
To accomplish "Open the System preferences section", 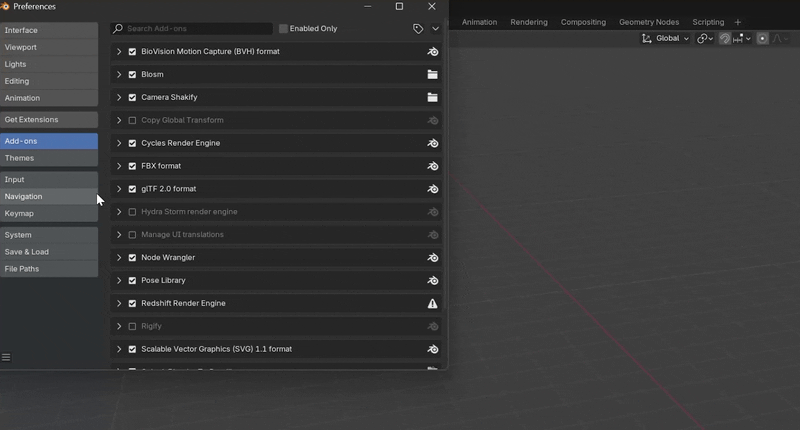I will click(49, 235).
